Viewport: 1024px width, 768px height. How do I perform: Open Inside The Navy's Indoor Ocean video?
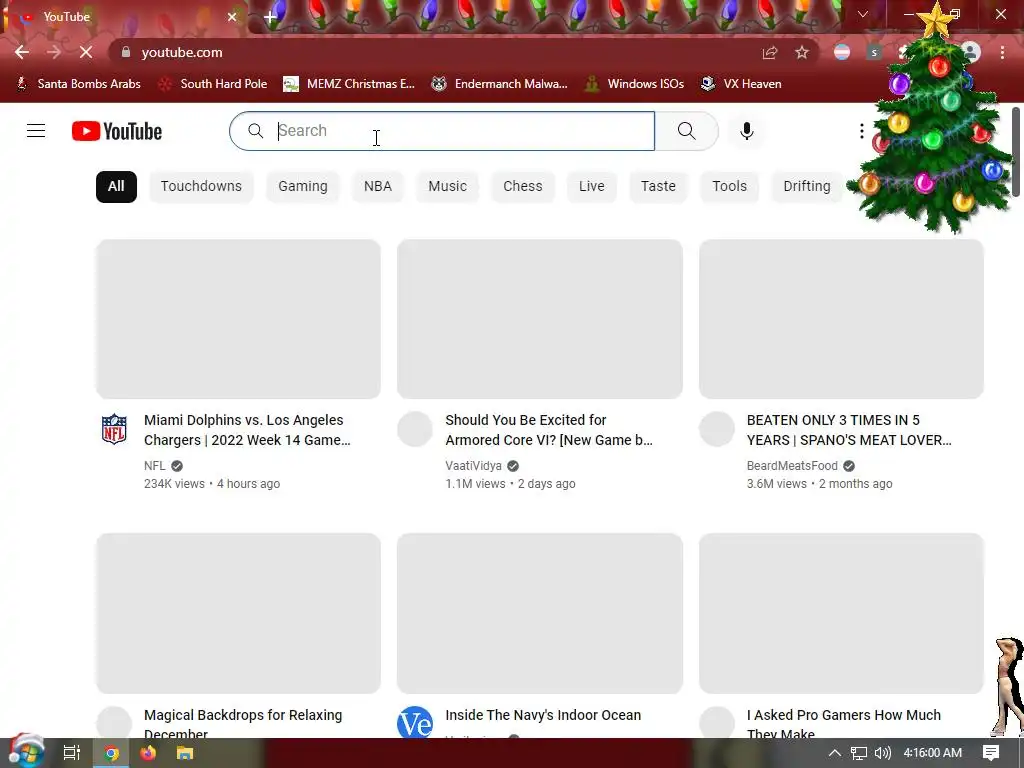coord(543,715)
